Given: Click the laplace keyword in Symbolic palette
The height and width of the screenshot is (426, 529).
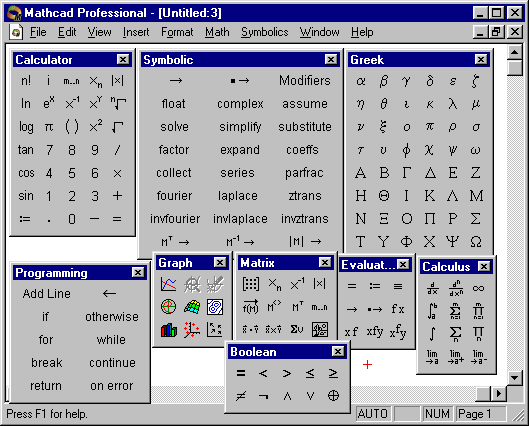Looking at the screenshot, I should pyautogui.click(x=238, y=196).
